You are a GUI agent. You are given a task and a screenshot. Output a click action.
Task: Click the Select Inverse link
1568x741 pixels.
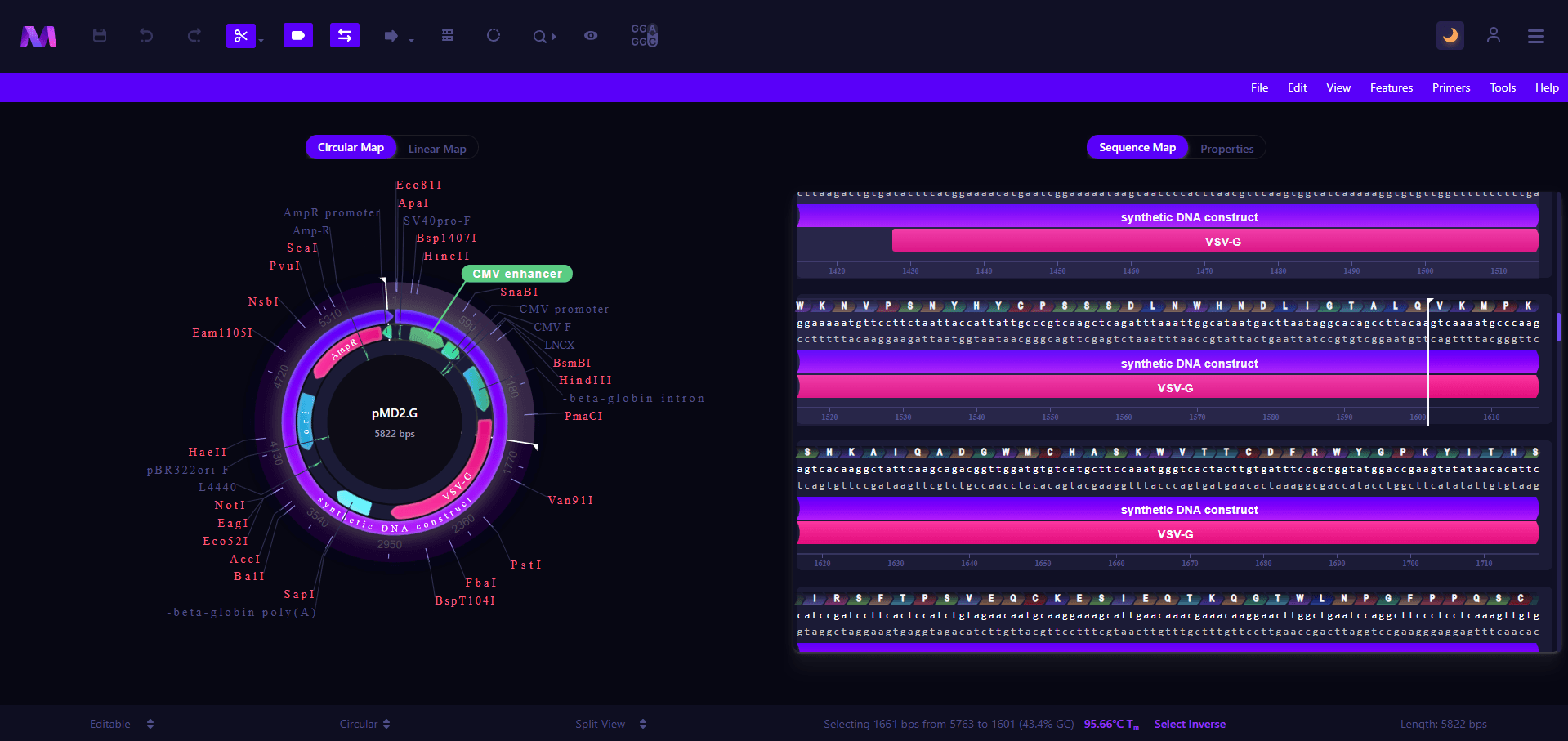(x=1190, y=724)
